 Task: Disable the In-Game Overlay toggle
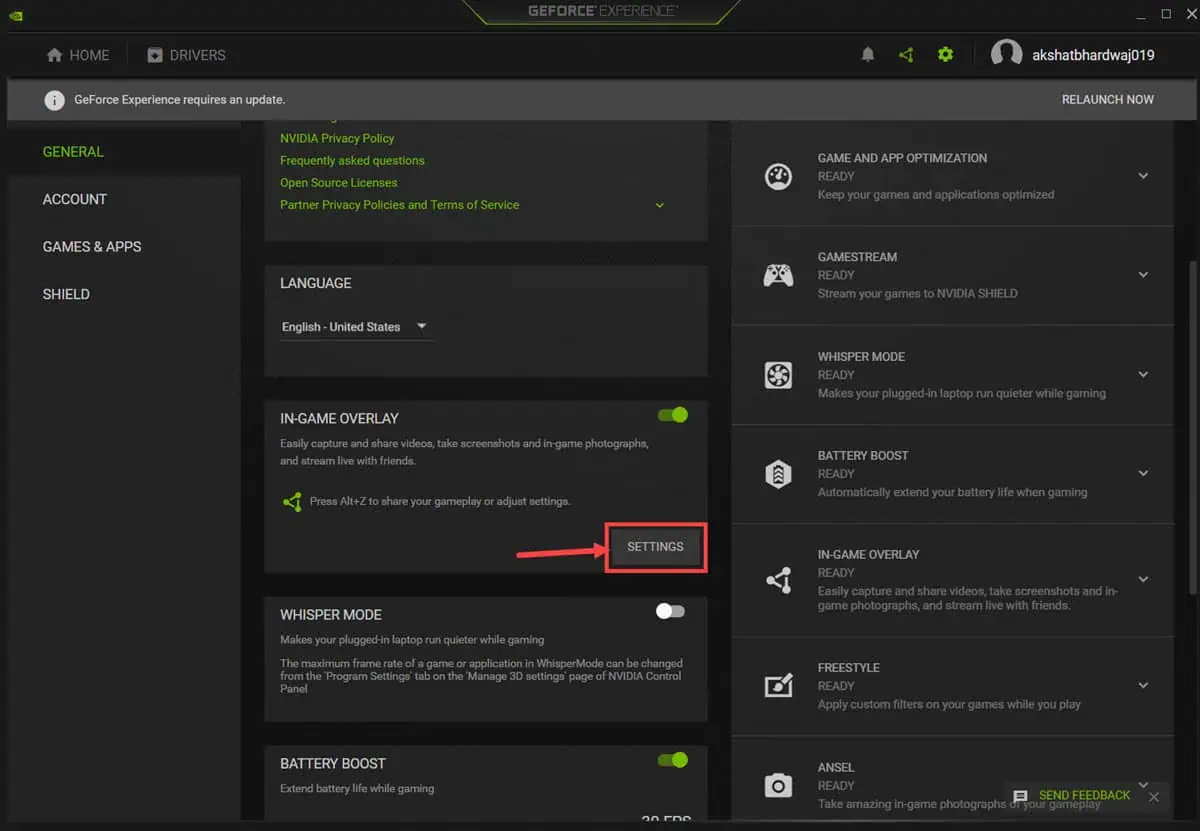[672, 415]
